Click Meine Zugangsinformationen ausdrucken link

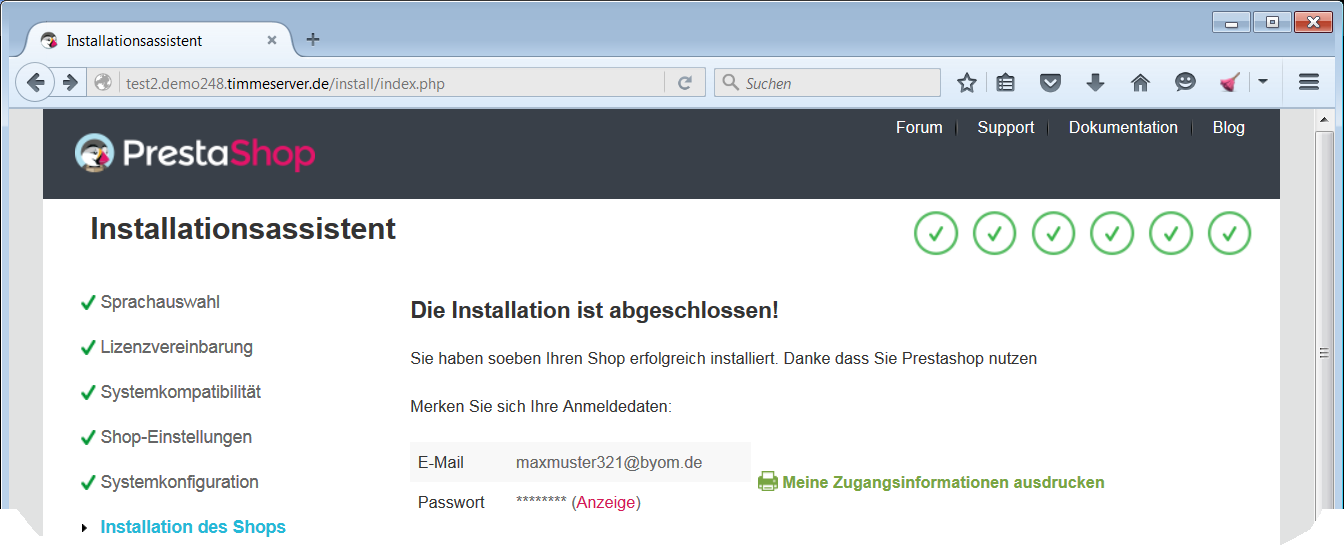(x=943, y=482)
